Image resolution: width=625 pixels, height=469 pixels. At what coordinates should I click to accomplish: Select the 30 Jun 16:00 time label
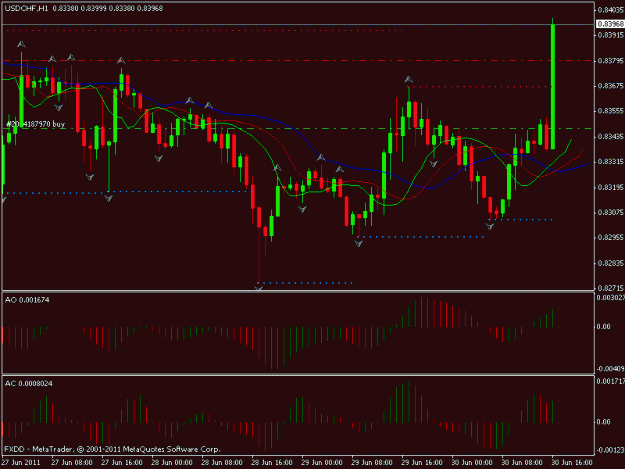coord(572,462)
